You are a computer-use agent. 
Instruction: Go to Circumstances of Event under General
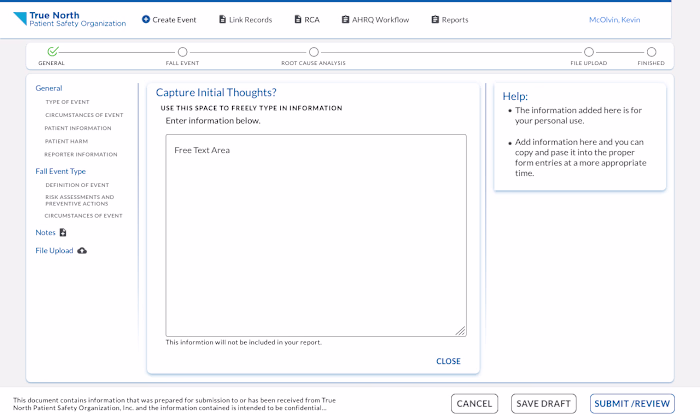point(84,115)
